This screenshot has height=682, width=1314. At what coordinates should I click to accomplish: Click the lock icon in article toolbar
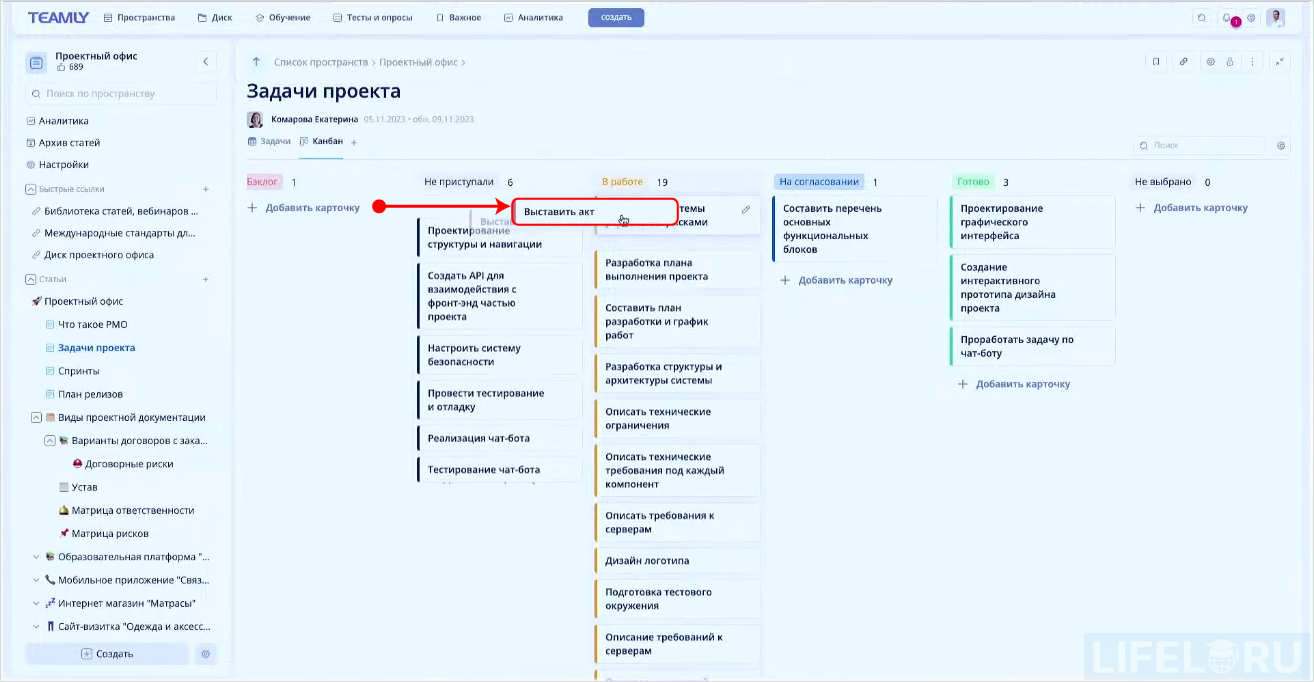(1229, 62)
